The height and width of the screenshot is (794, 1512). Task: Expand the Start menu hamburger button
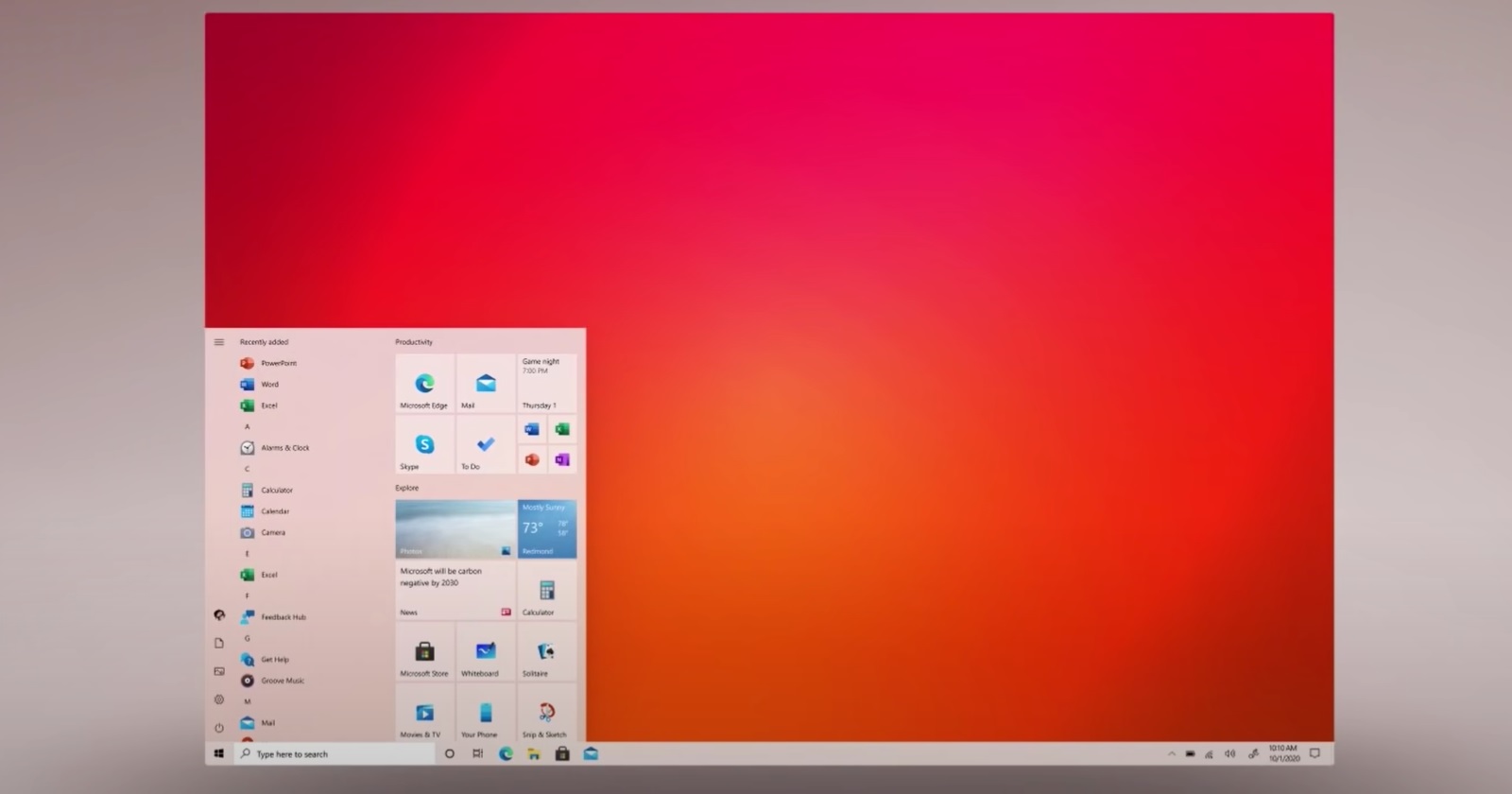219,342
